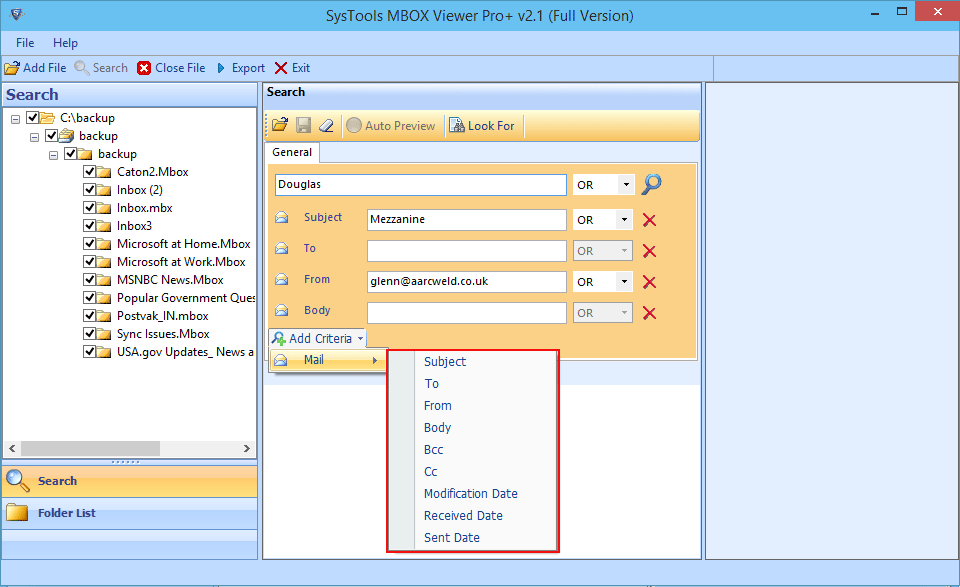Open the OR dropdown in Subject row
Viewport: 960px width, 587px height.
624,220
